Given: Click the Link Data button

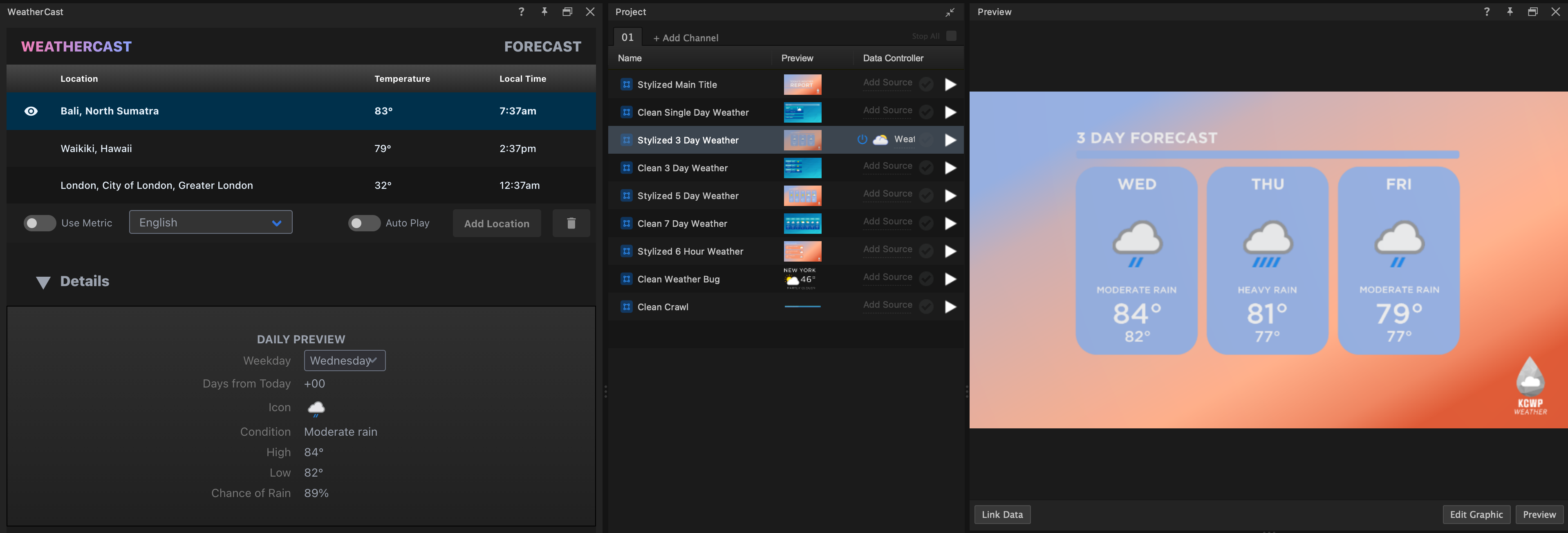Looking at the screenshot, I should 1002,514.
